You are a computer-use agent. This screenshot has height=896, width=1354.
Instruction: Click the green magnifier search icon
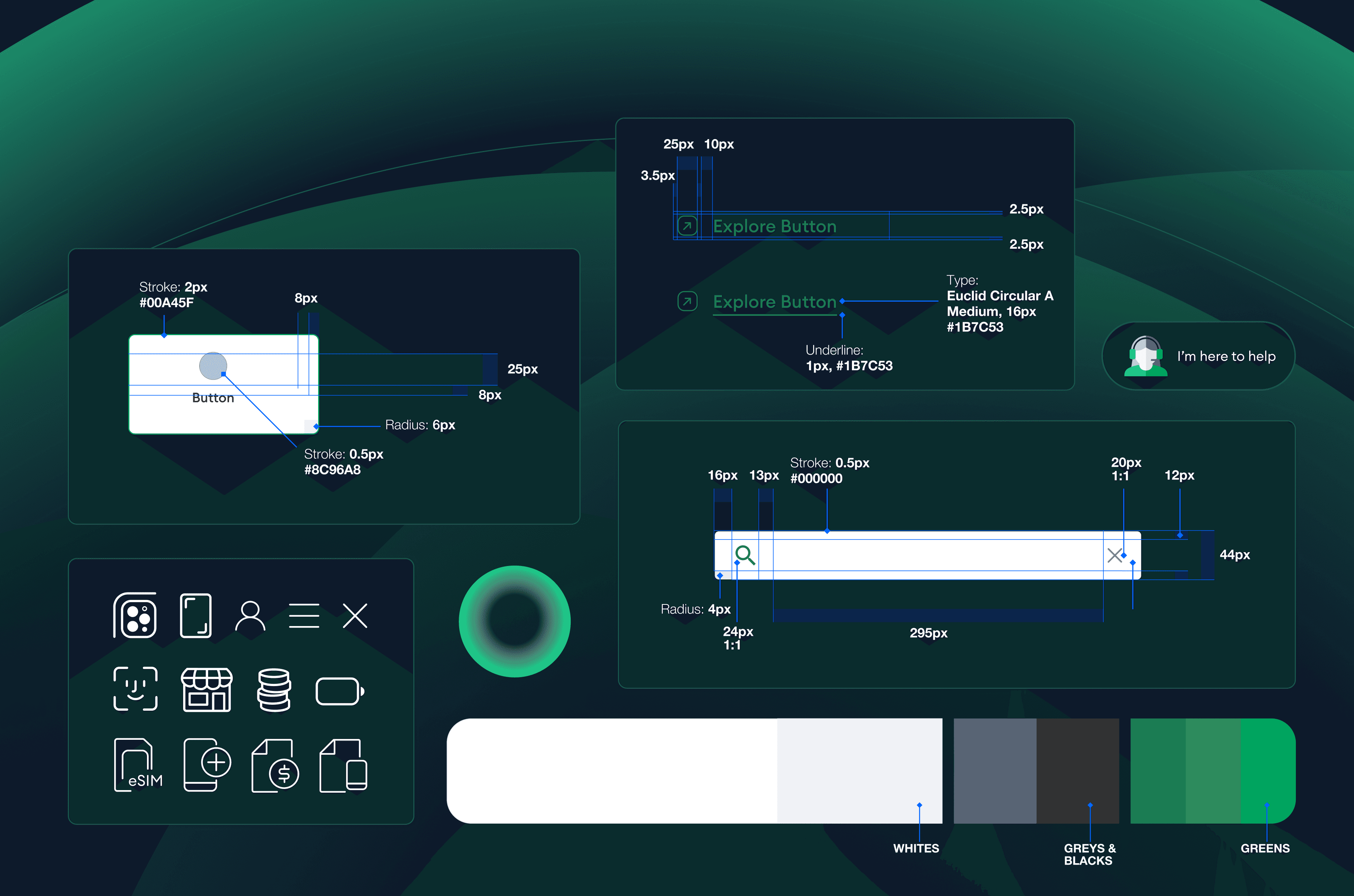point(745,555)
